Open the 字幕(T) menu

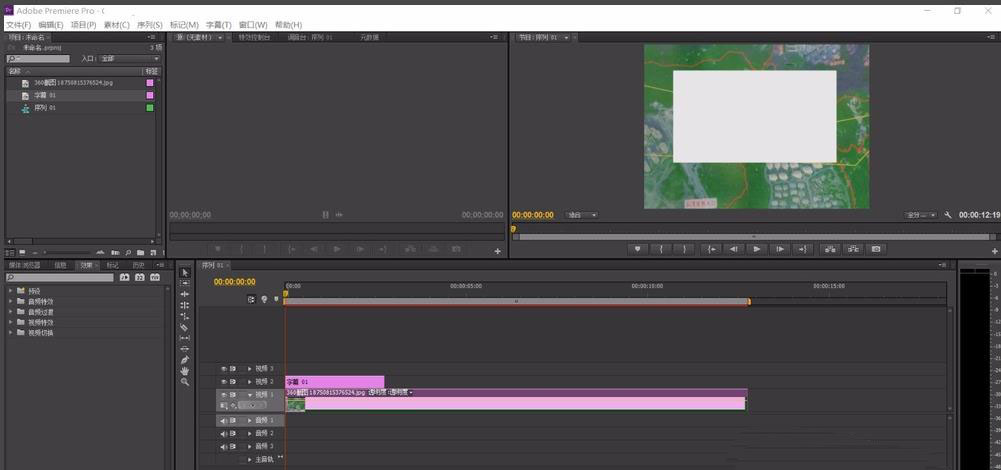tap(218, 25)
